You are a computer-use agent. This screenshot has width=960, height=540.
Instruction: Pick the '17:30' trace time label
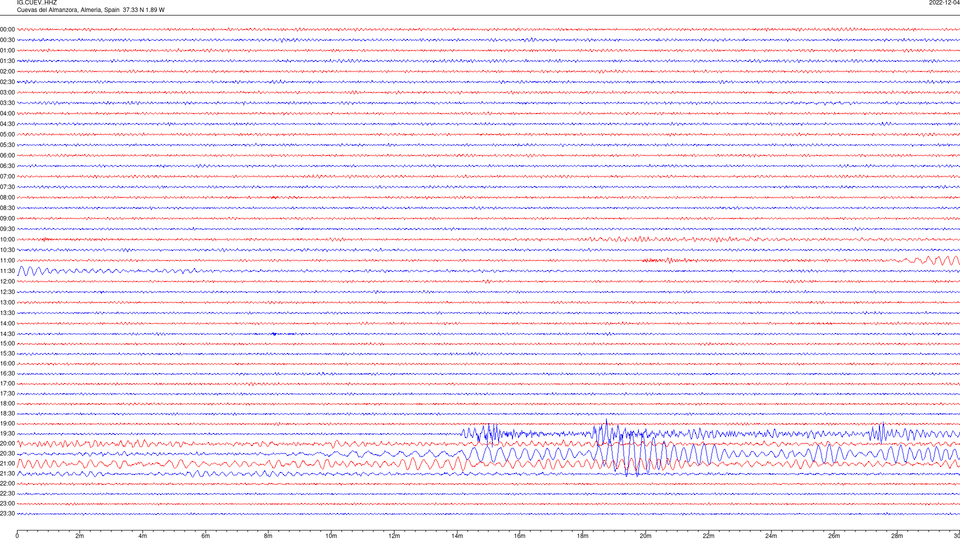[7, 394]
